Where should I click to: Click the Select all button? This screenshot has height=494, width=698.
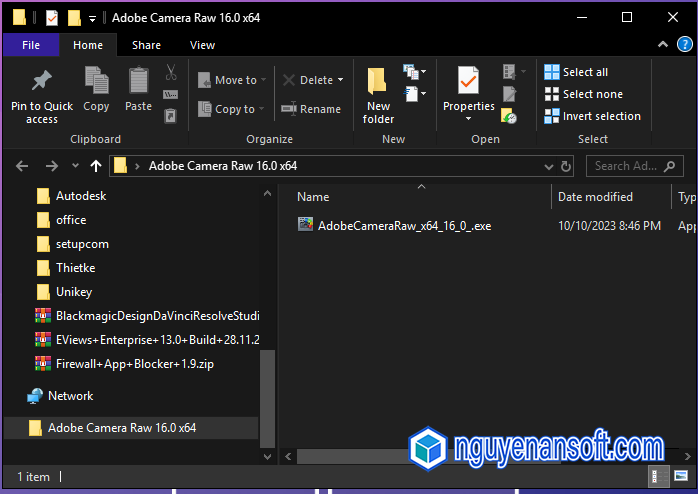[x=576, y=72]
